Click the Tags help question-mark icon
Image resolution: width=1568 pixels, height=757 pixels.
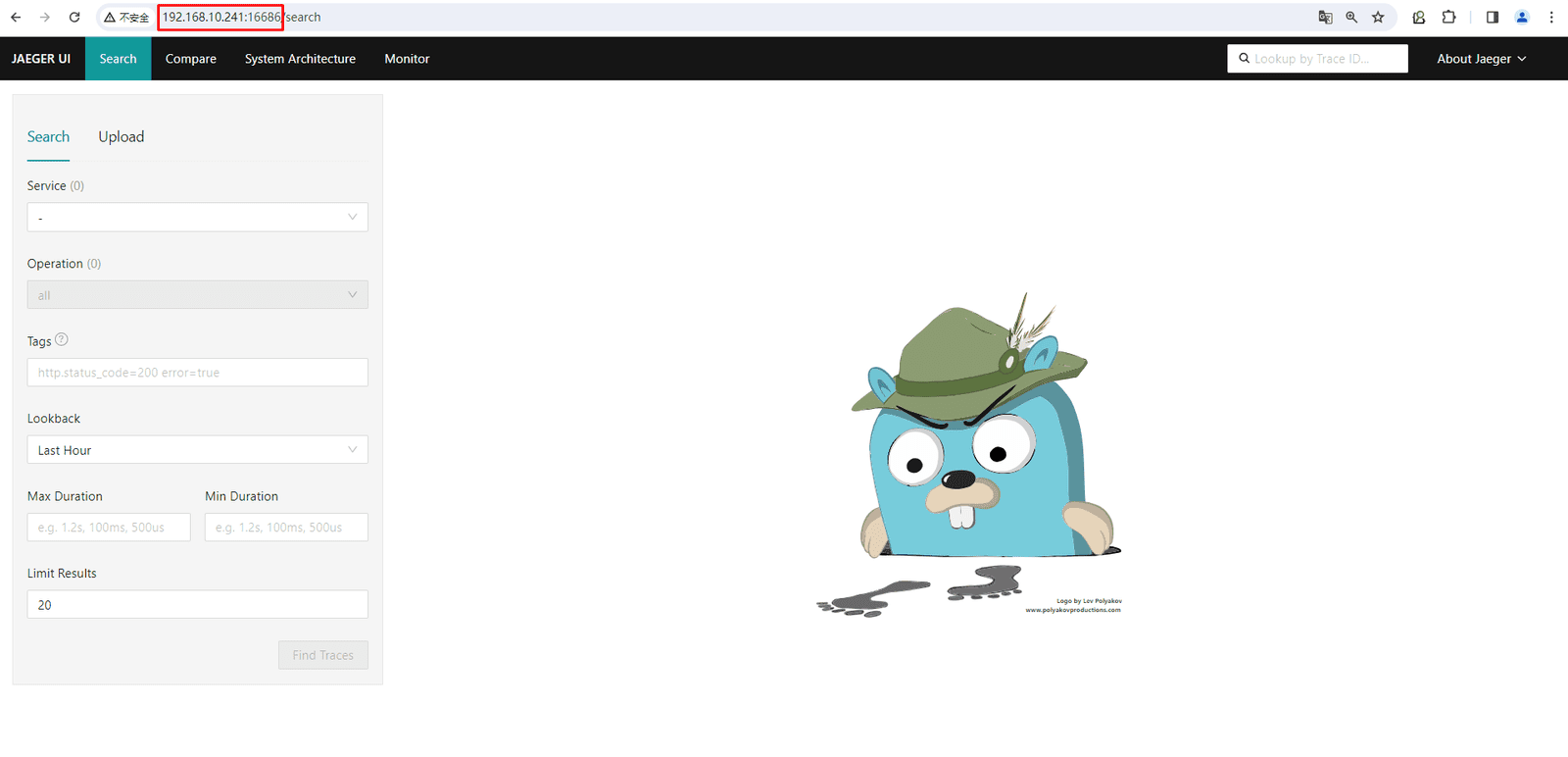(x=62, y=340)
